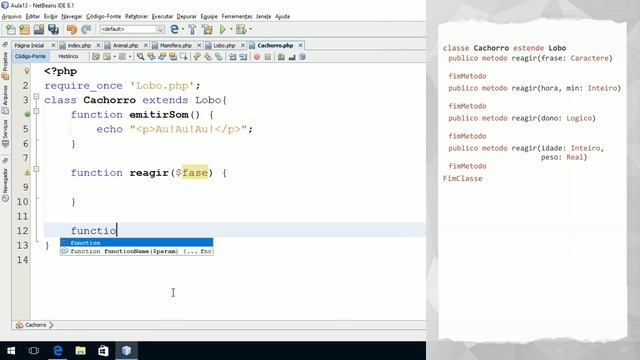Open the Ajuda menu
The image size is (640, 360).
click(x=282, y=16)
